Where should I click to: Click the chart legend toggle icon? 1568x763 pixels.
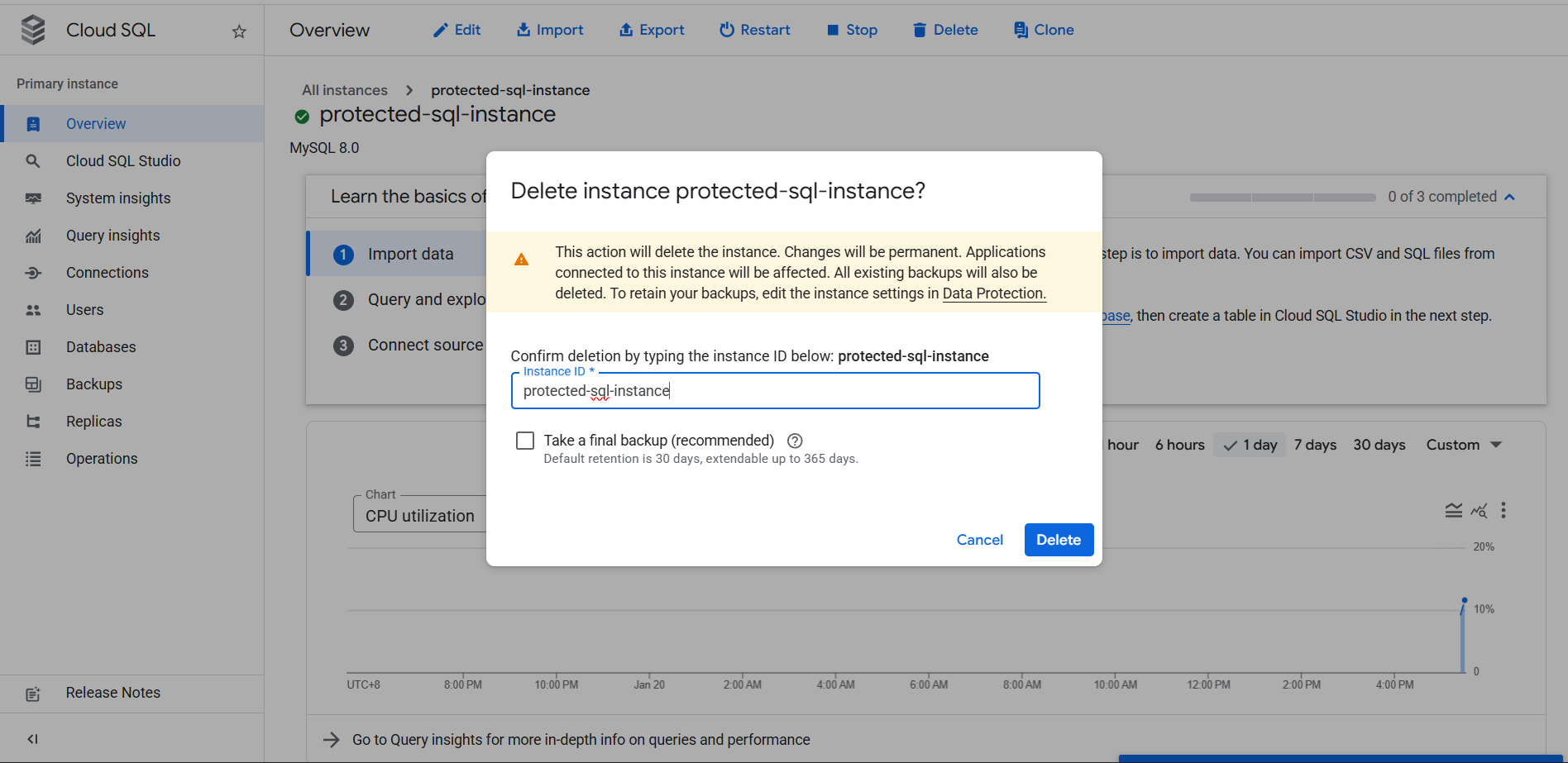coord(1453,510)
